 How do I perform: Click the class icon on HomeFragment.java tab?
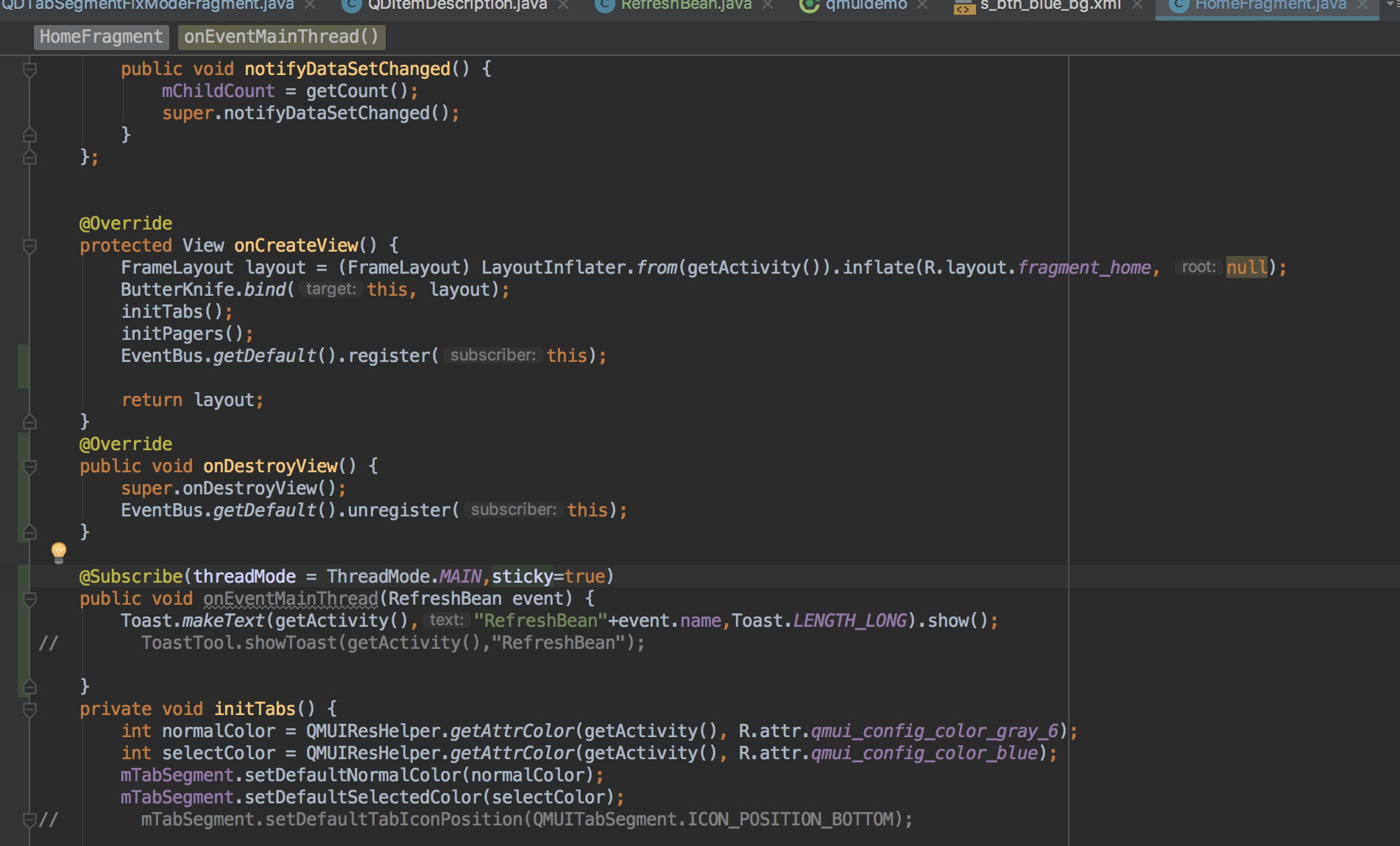point(1179,5)
